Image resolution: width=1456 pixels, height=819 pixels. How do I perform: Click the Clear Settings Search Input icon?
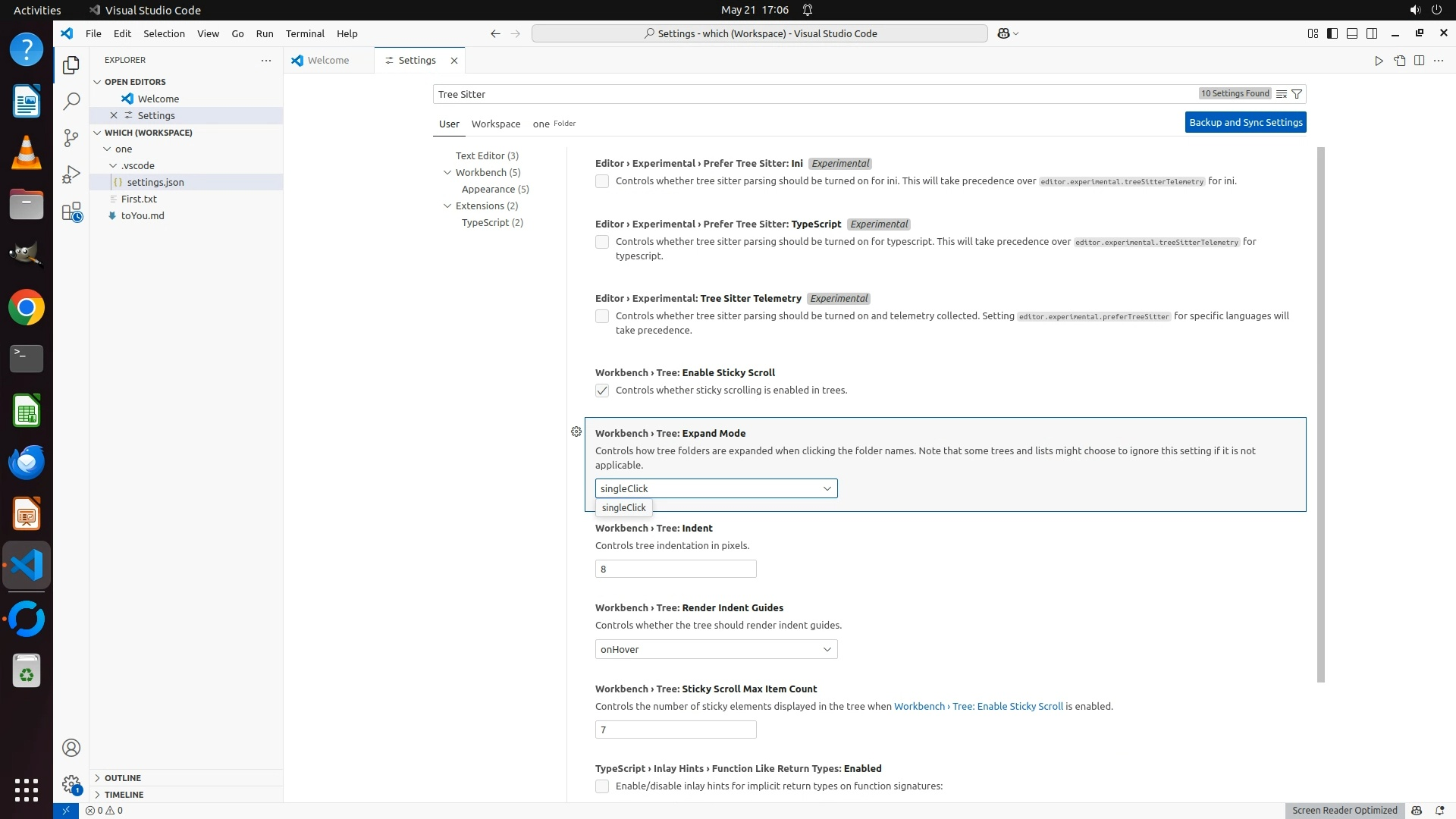tap(1281, 94)
